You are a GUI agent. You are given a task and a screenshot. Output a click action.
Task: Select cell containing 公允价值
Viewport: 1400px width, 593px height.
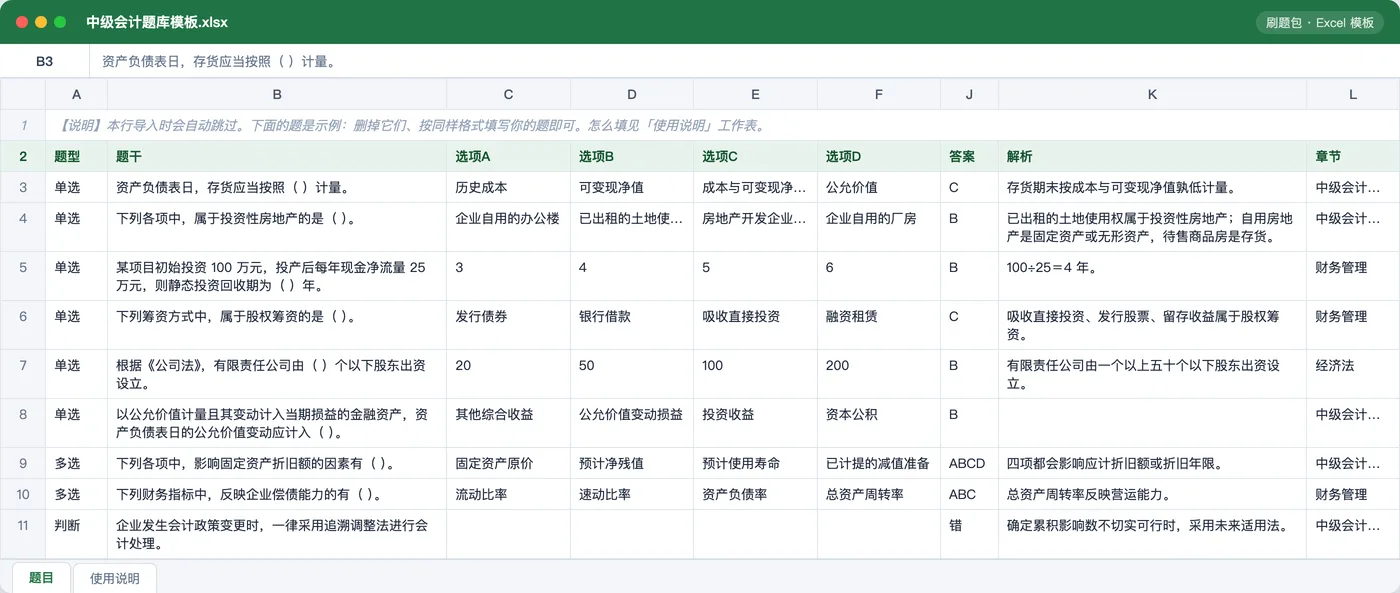tap(879, 187)
